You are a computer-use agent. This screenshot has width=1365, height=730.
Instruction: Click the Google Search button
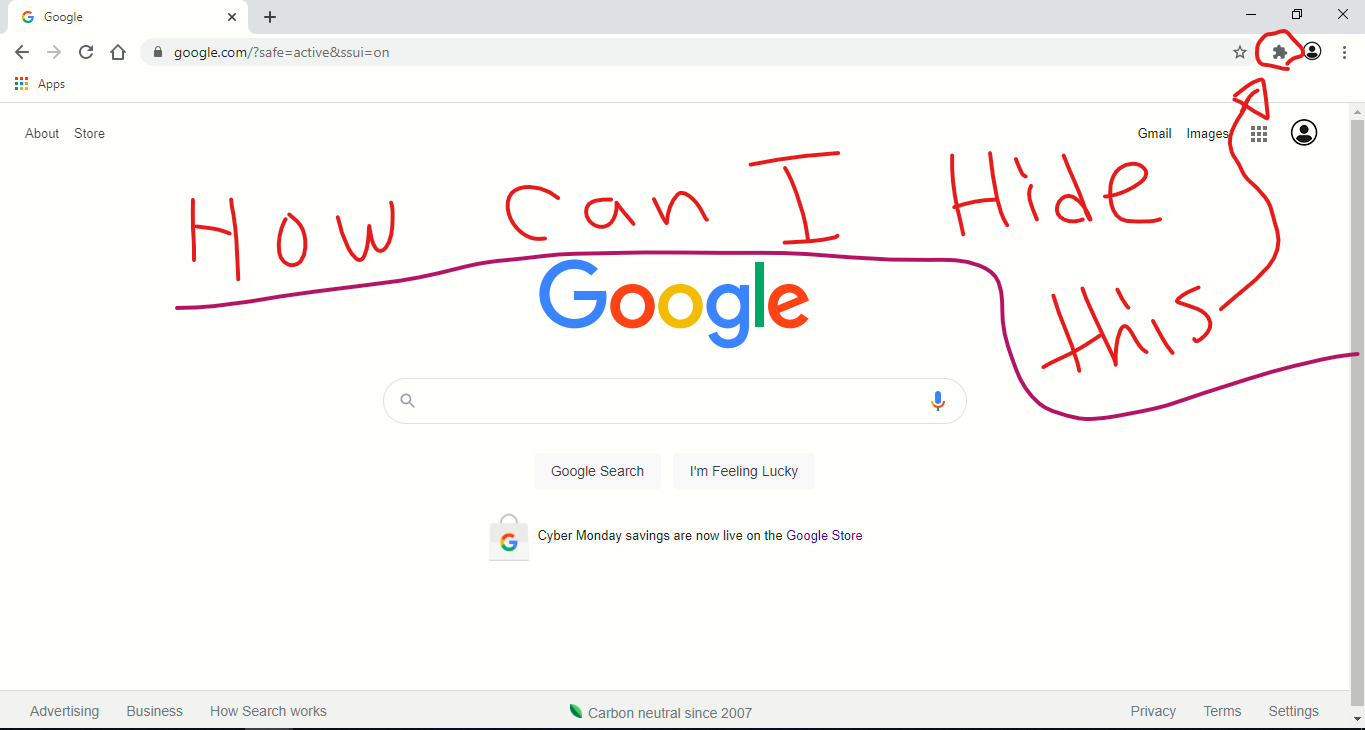point(598,471)
